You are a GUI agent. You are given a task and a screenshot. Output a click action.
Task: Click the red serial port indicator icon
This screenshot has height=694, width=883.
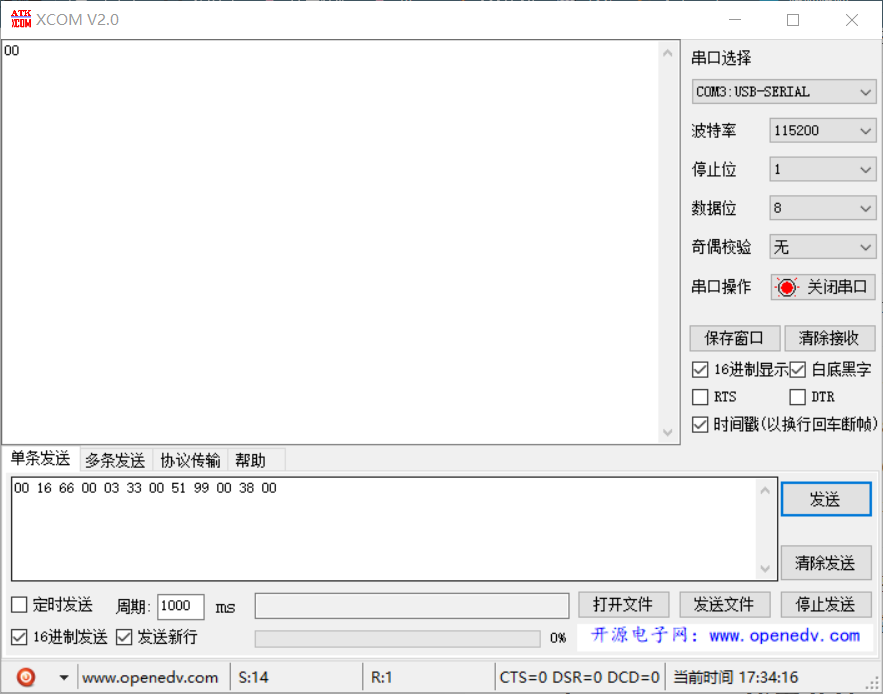tap(787, 288)
